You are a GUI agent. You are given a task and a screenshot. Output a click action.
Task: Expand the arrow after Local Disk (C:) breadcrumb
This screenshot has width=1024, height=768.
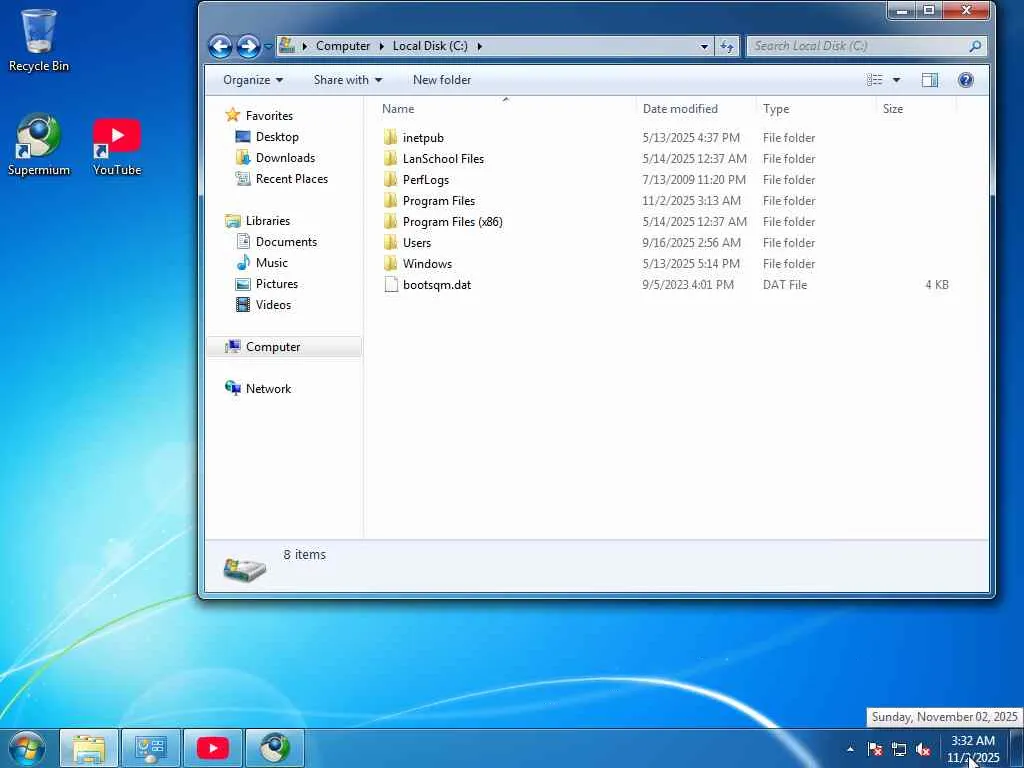pyautogui.click(x=479, y=46)
